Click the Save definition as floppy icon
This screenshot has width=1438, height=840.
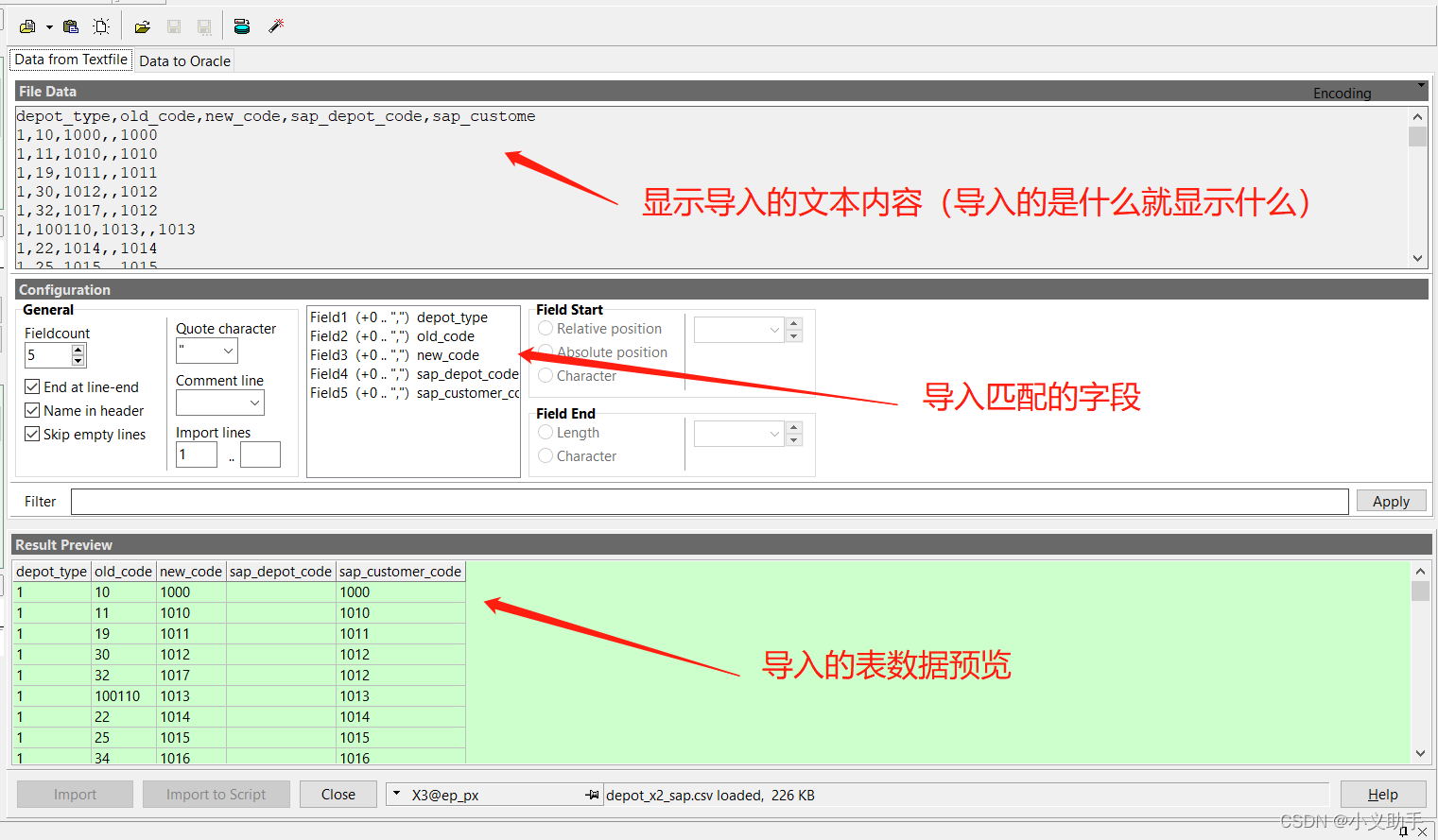pos(204,26)
